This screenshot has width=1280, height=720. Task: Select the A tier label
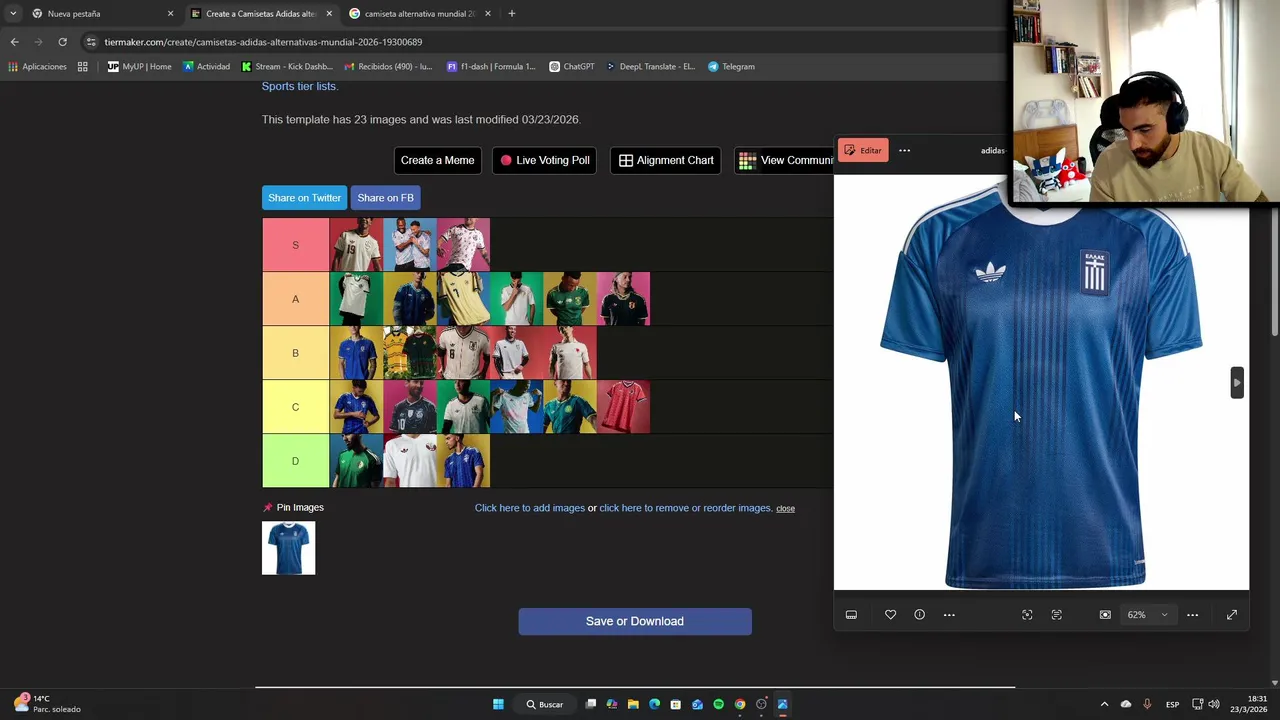point(295,299)
